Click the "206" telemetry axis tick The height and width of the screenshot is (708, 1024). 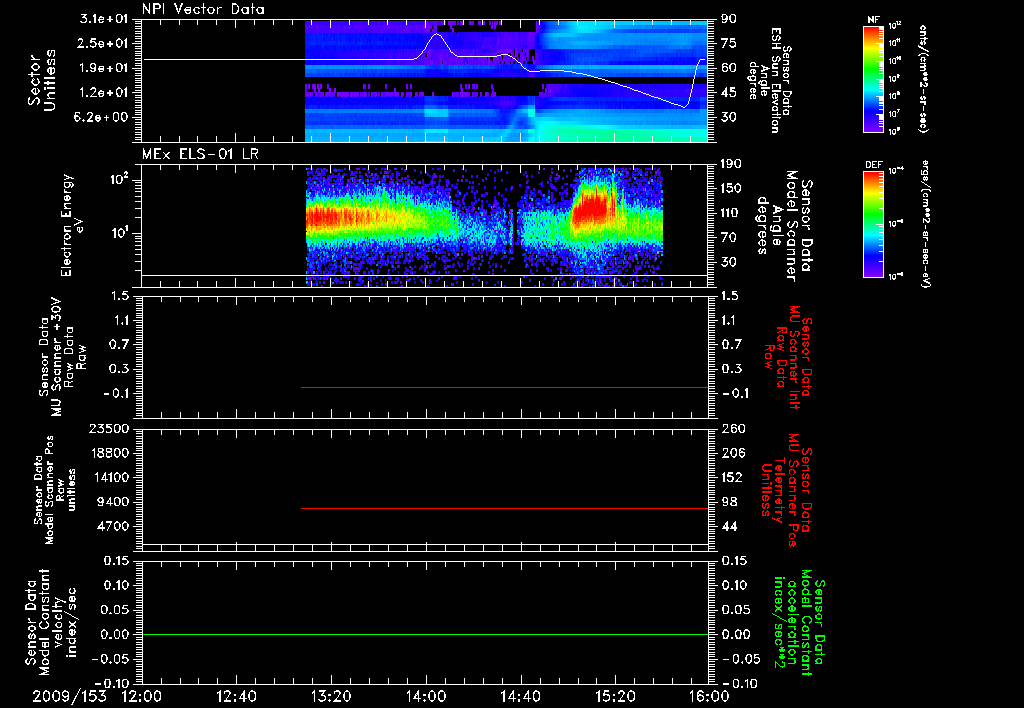coord(732,453)
